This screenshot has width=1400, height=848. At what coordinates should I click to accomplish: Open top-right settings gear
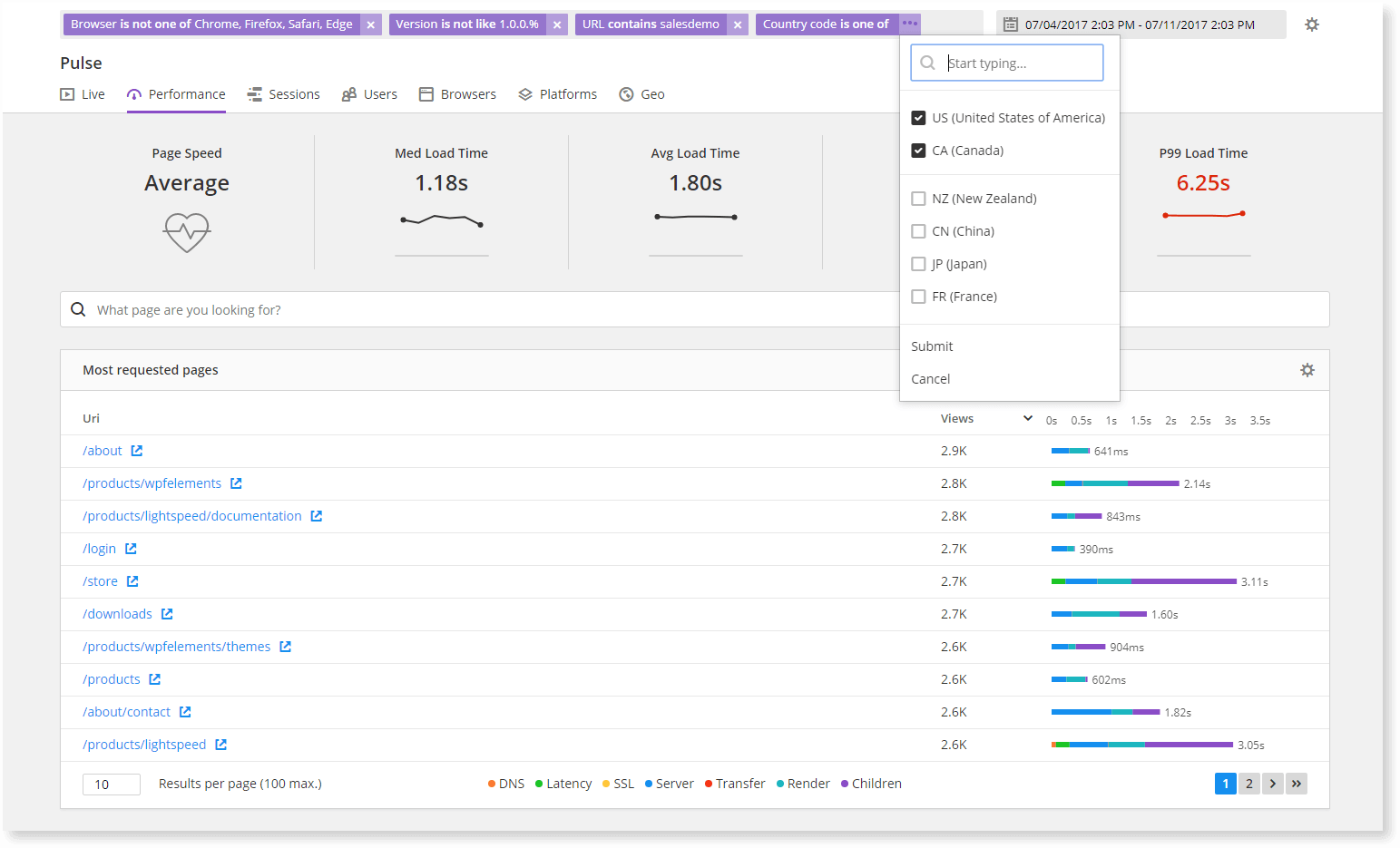(1311, 24)
